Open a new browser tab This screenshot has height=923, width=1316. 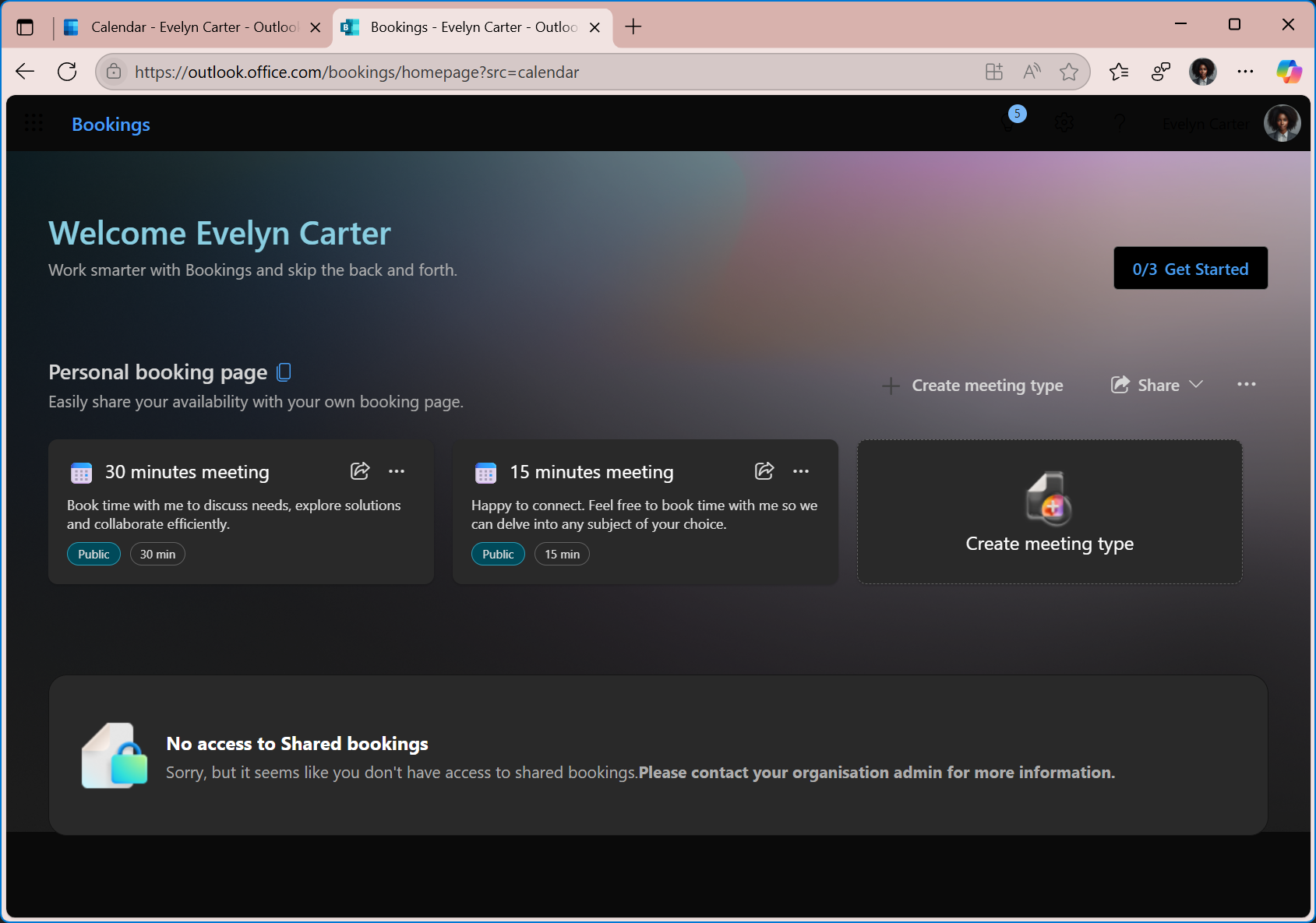[x=633, y=27]
